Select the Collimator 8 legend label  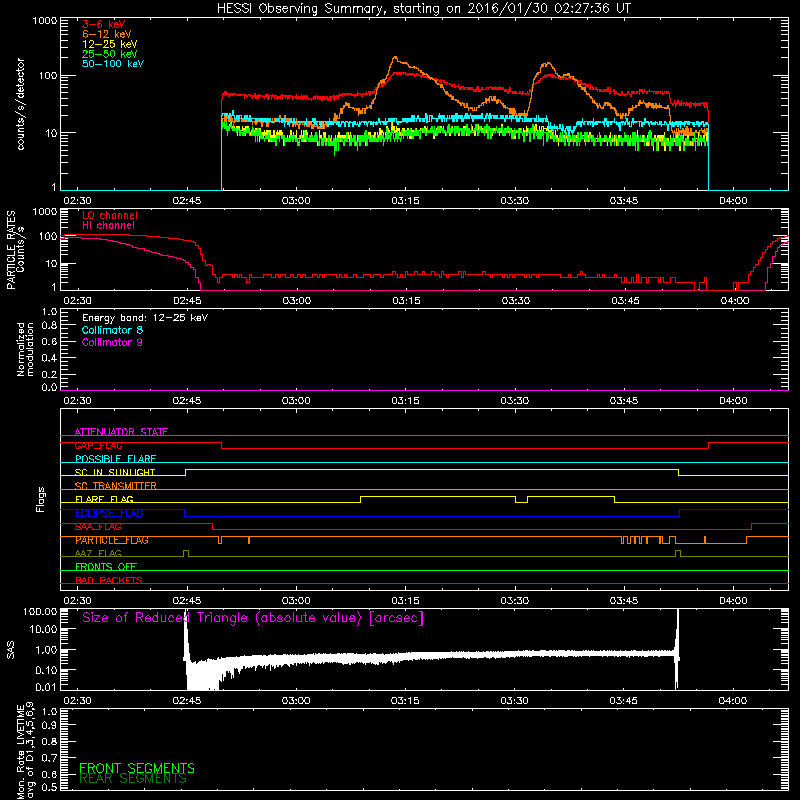[x=112, y=330]
